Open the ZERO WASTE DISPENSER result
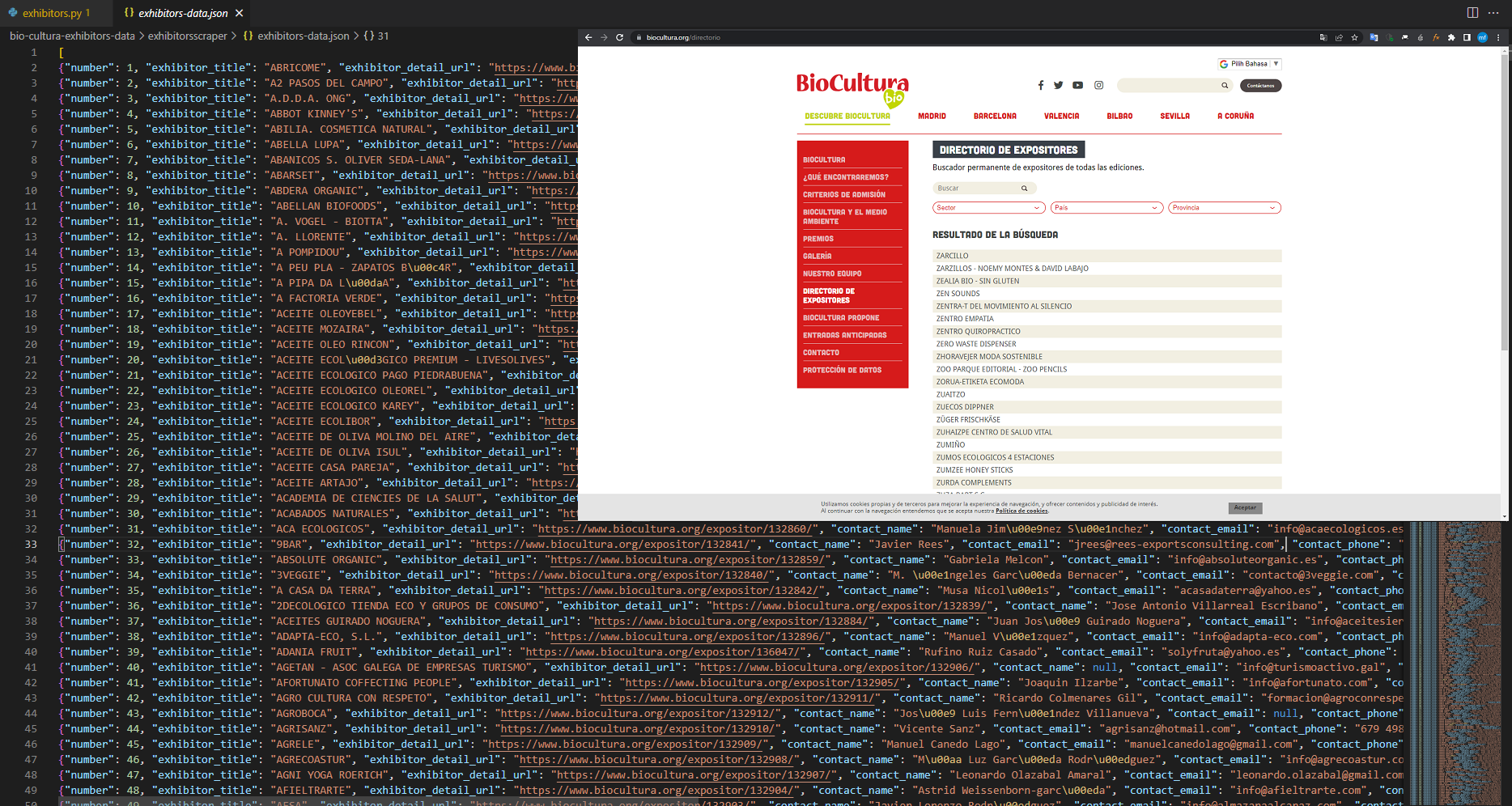1512x806 pixels. click(x=1107, y=344)
